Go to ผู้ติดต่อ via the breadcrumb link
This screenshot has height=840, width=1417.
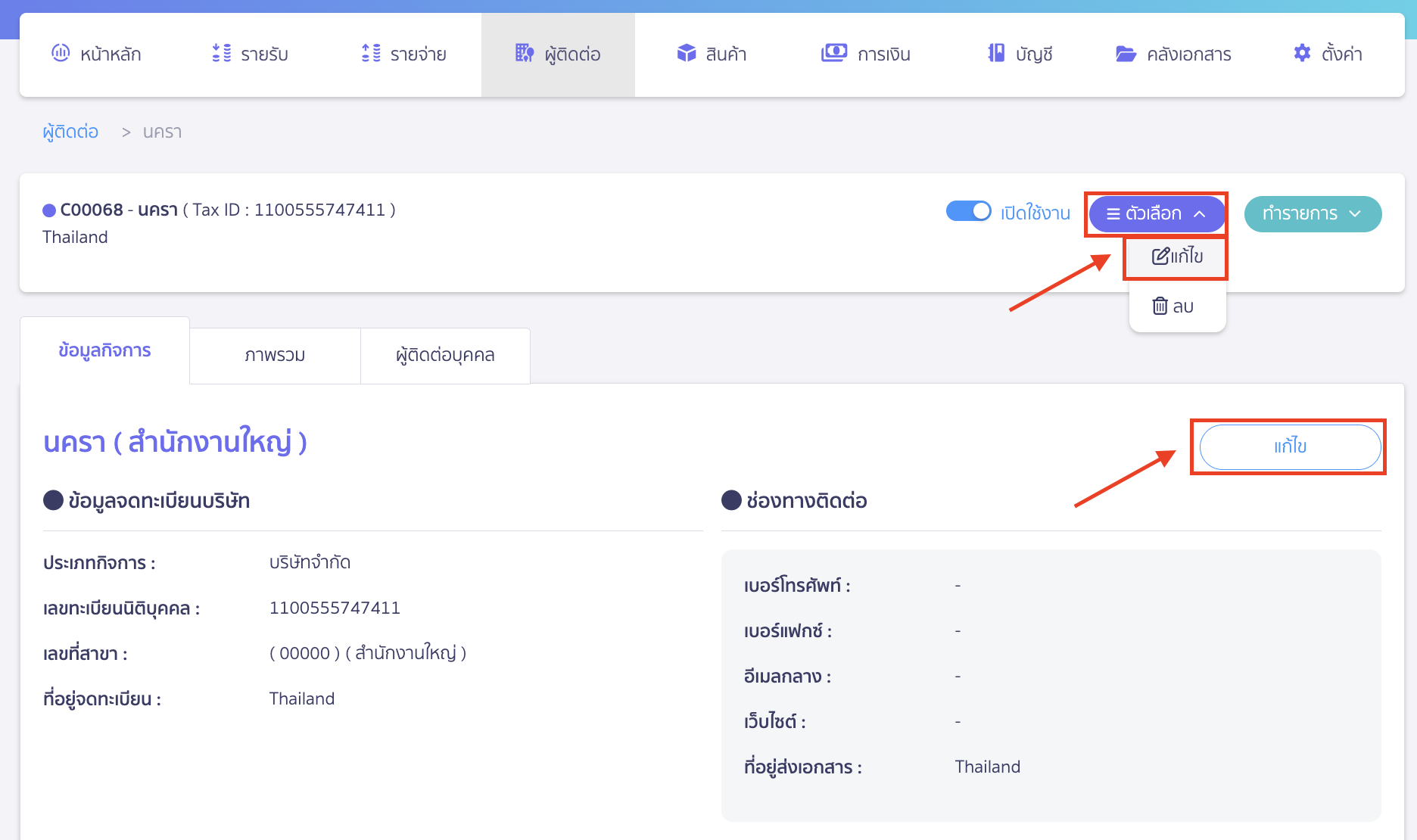(x=70, y=132)
